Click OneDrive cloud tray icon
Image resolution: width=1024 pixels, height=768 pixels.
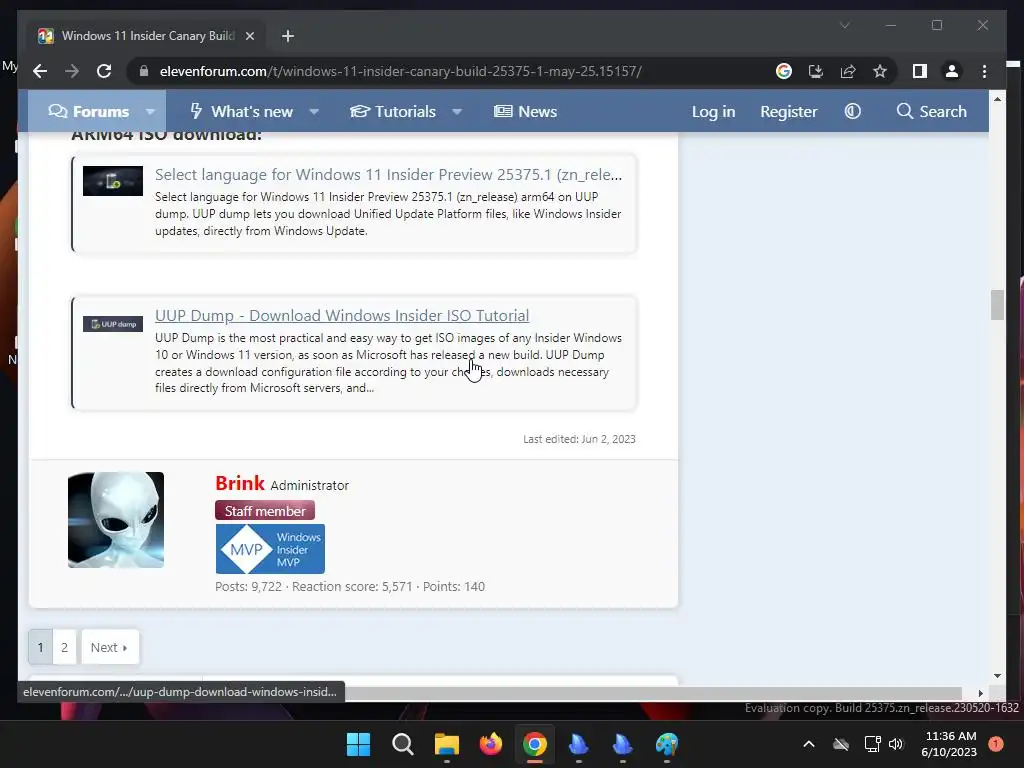[841, 744]
